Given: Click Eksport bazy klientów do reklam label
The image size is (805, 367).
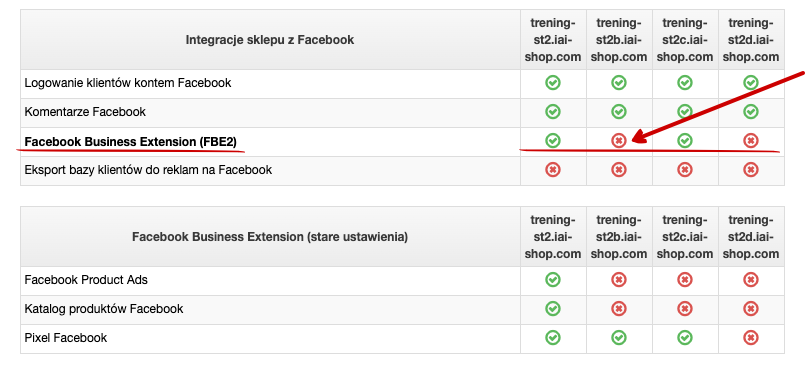Looking at the screenshot, I should pyautogui.click(x=148, y=169).
